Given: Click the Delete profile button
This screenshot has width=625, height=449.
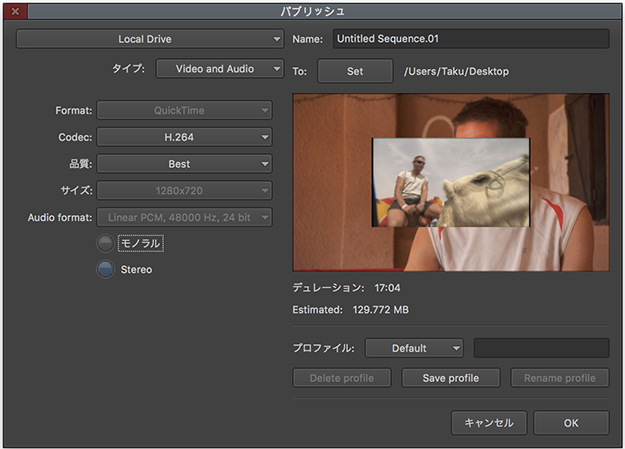Looking at the screenshot, I should coord(341,378).
